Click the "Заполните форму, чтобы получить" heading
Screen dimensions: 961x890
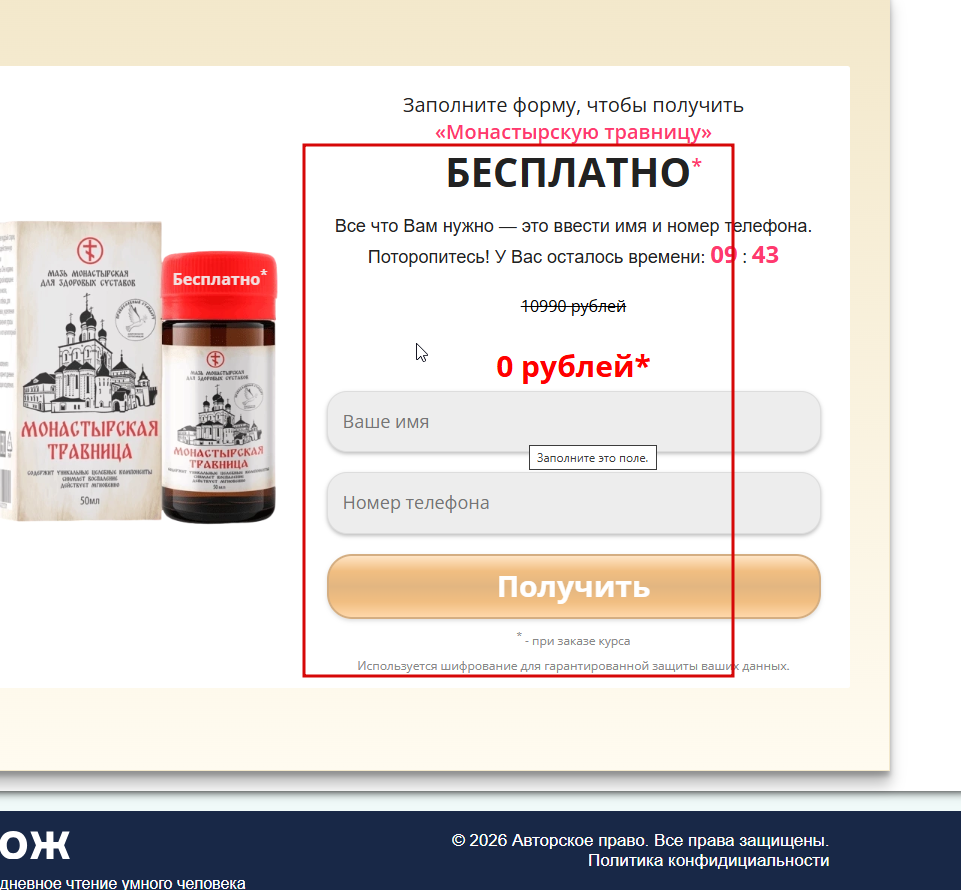tap(573, 105)
